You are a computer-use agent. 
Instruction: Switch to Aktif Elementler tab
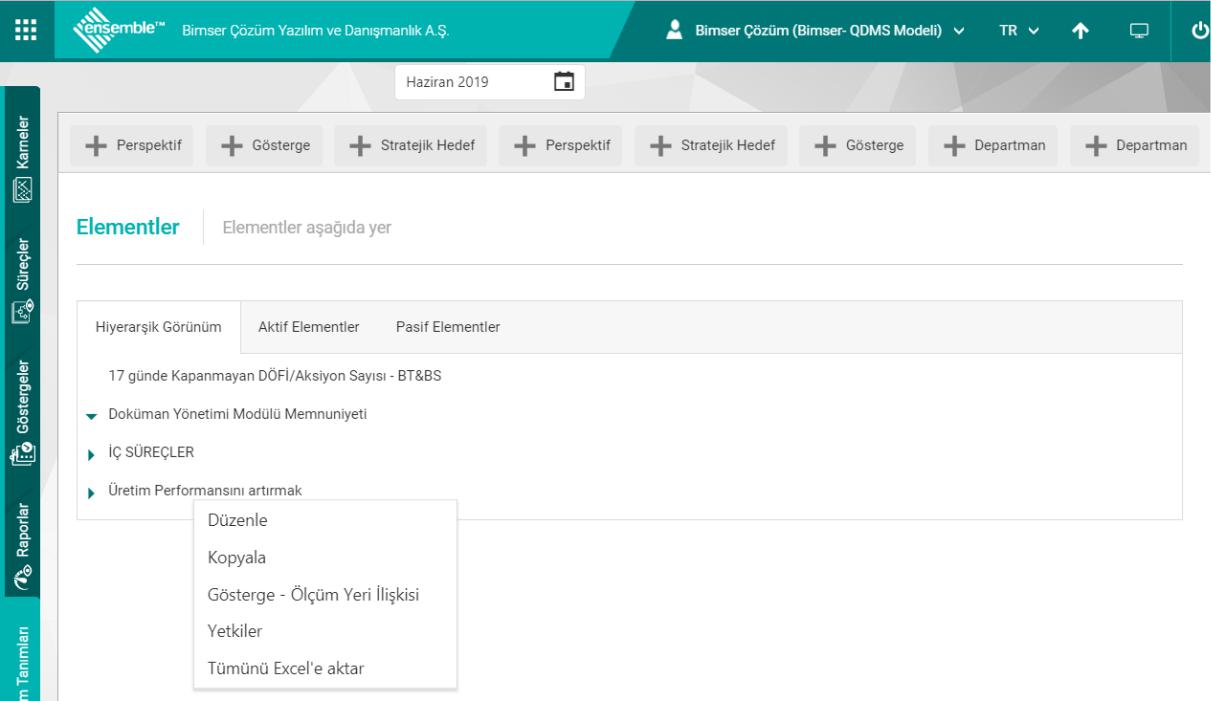point(309,327)
